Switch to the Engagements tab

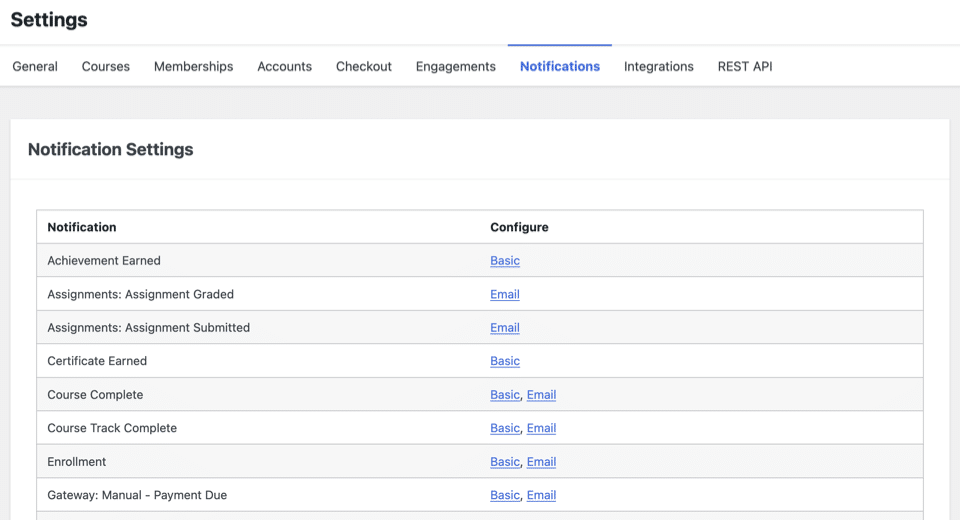point(455,66)
